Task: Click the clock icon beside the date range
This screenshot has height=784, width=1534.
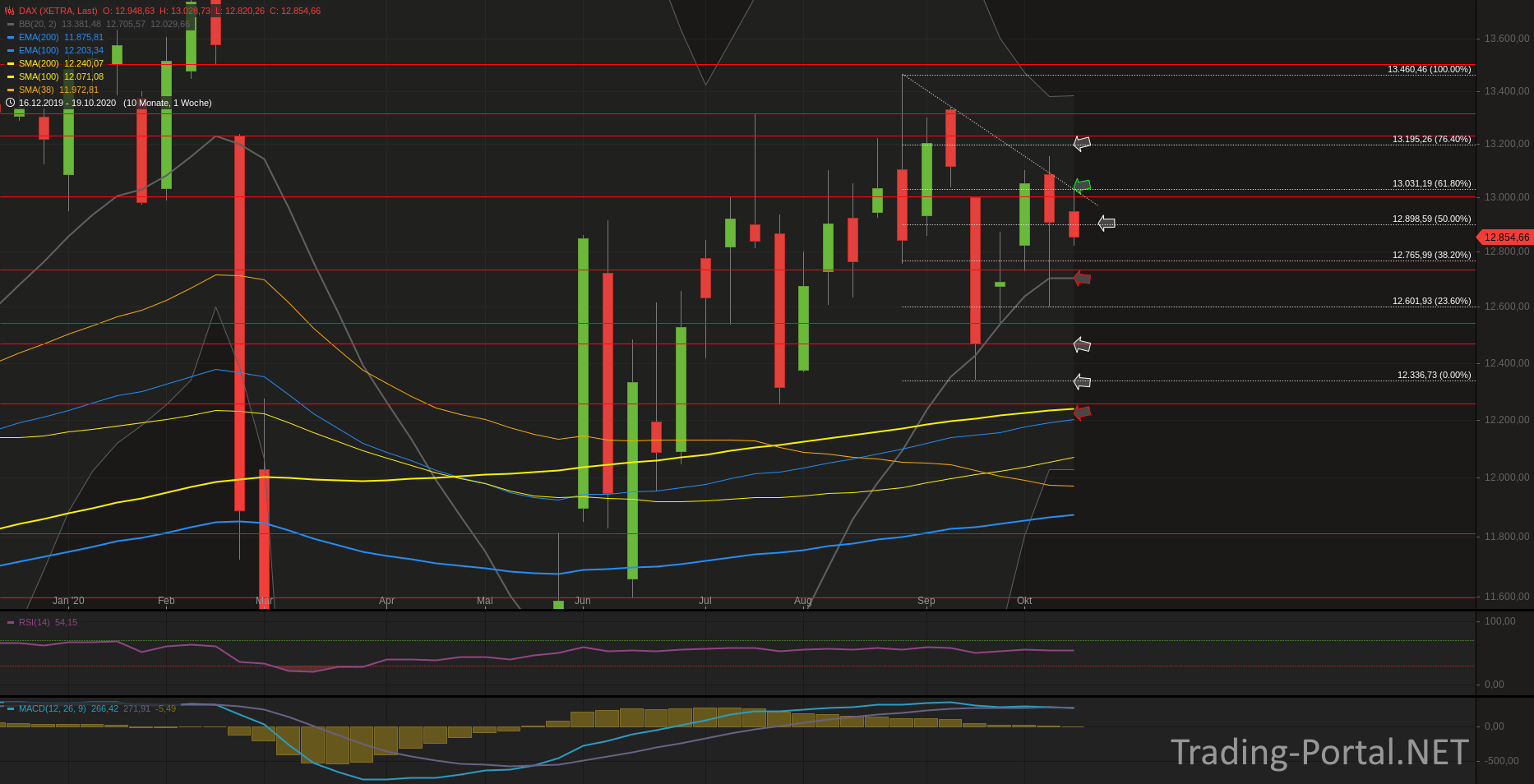Action: coord(10,103)
